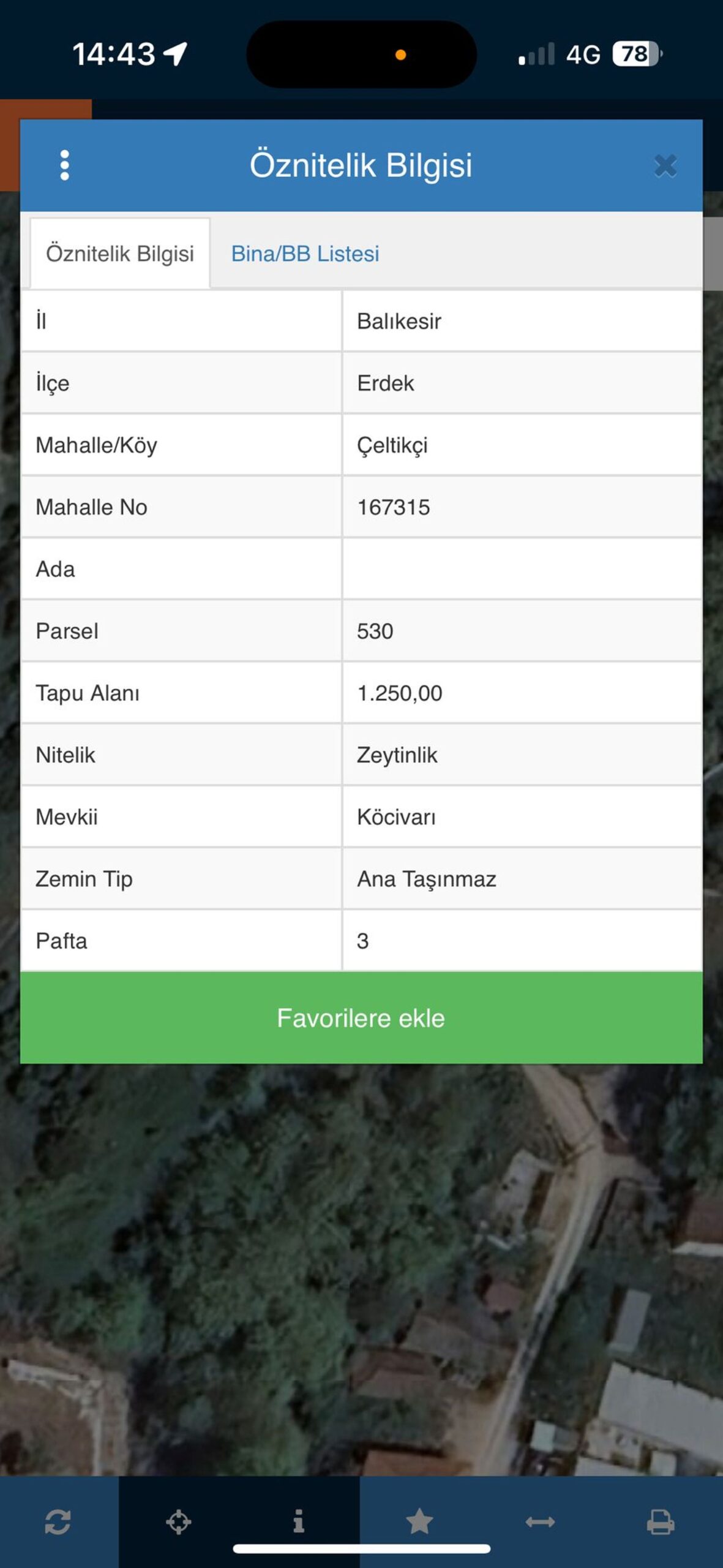
Task: Tap the Mahalle No value 167315
Action: tap(393, 507)
